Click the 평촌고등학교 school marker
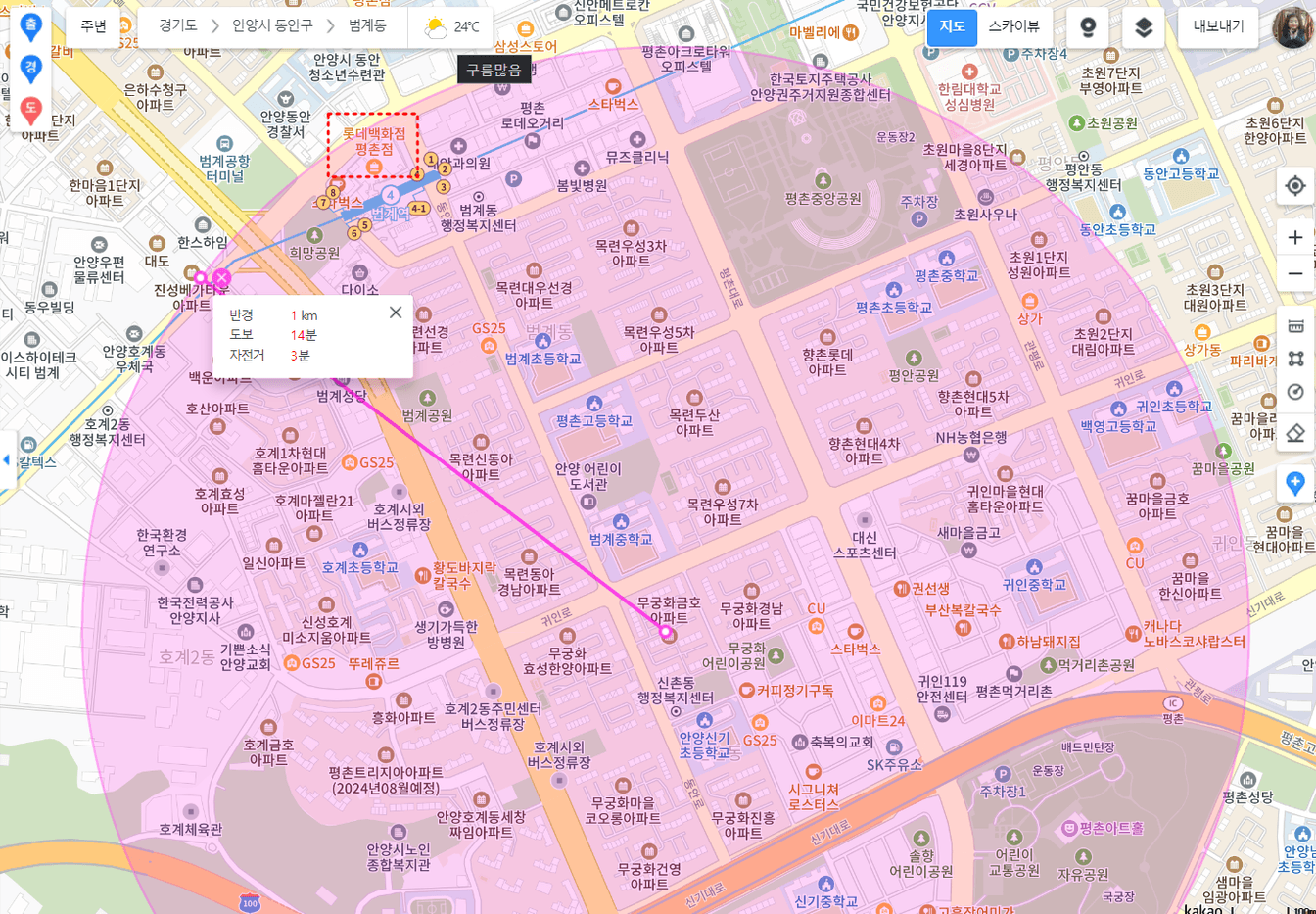This screenshot has width=1316, height=914. [593, 404]
